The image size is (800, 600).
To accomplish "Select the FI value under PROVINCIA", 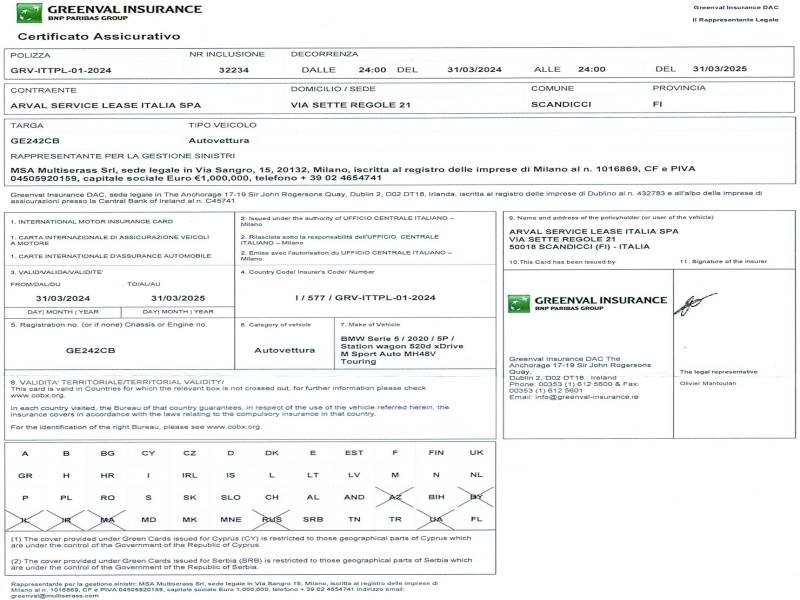I will 658,104.
